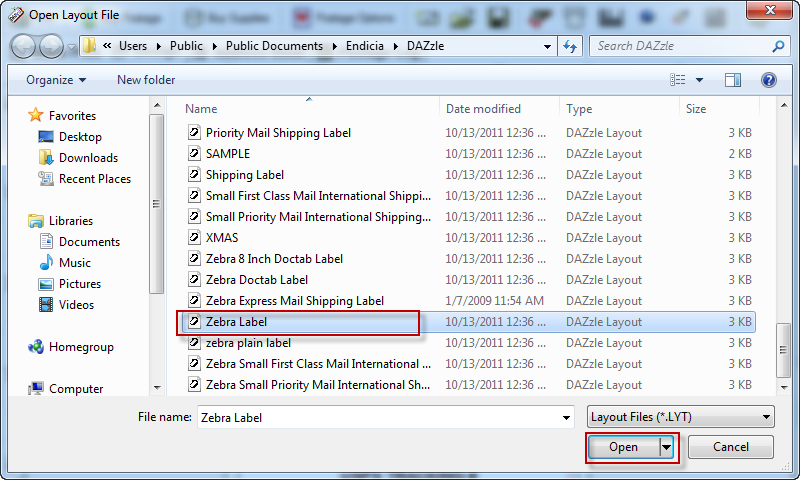The width and height of the screenshot is (800, 480).
Task: Open the help question mark icon
Action: [768, 80]
